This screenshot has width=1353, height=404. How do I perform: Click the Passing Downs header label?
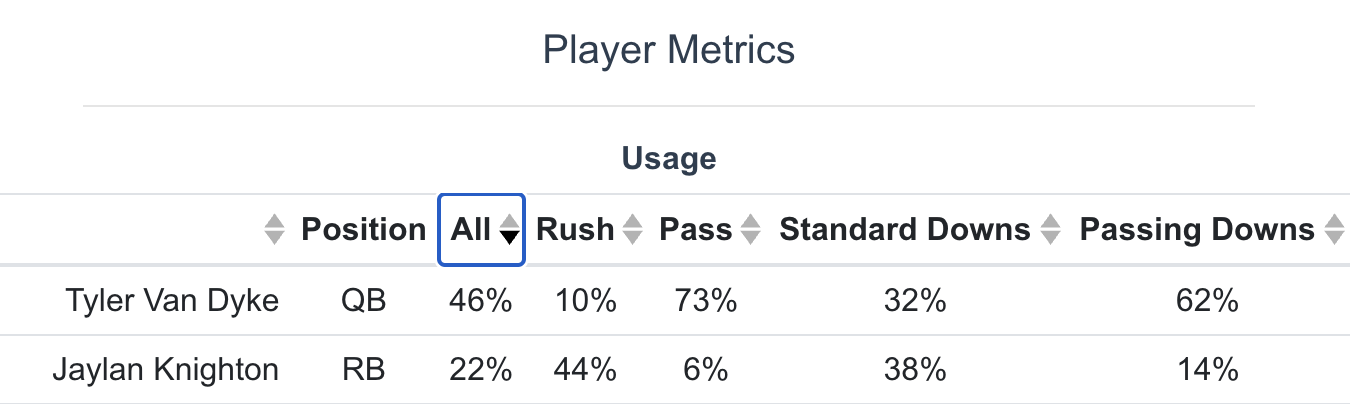(x=1197, y=230)
